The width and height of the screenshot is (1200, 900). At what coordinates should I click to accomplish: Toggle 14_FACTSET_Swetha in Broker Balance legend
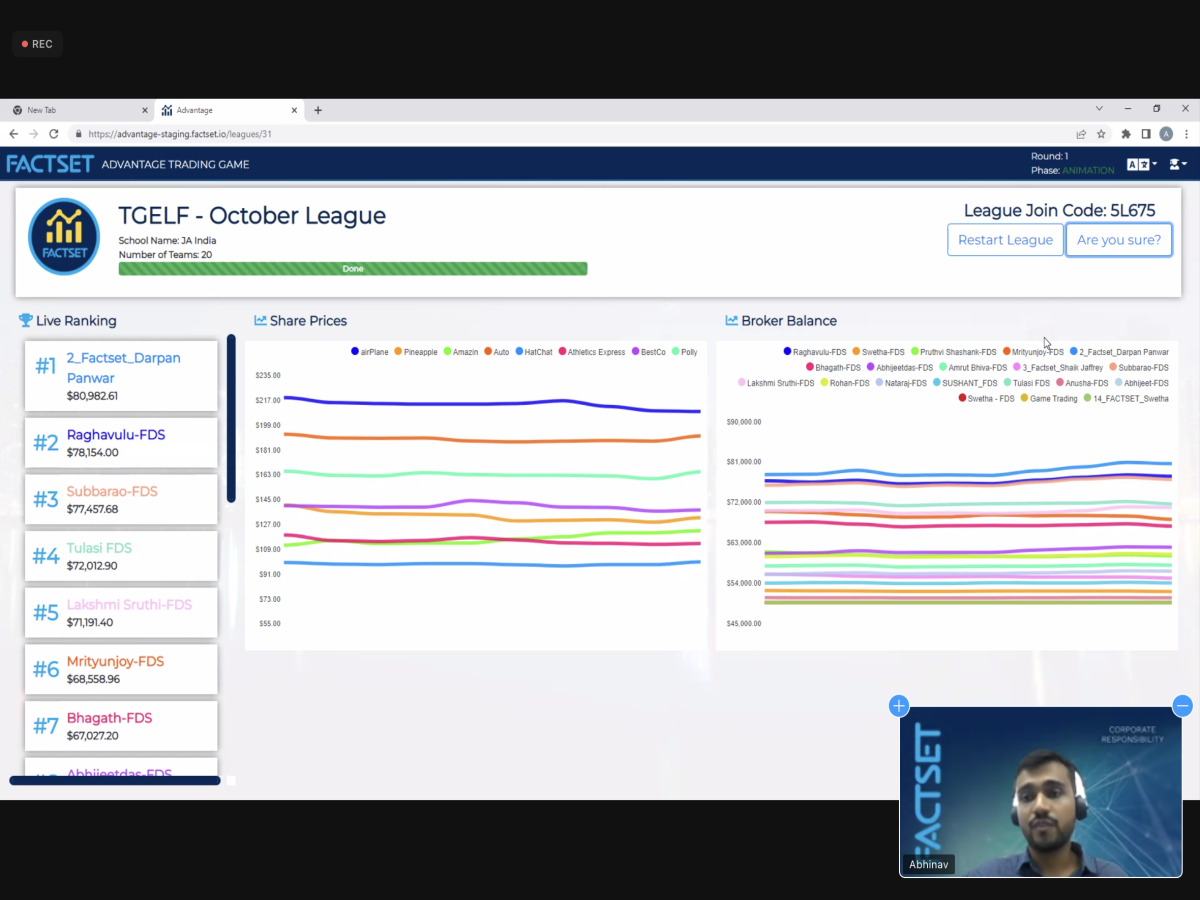pos(1126,399)
